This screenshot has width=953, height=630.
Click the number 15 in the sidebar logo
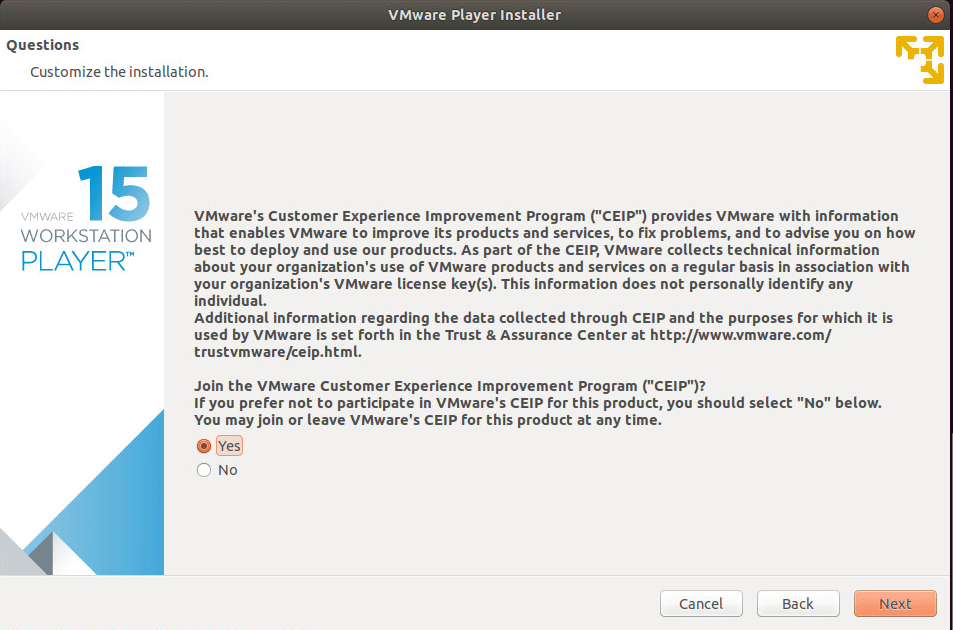(x=111, y=191)
